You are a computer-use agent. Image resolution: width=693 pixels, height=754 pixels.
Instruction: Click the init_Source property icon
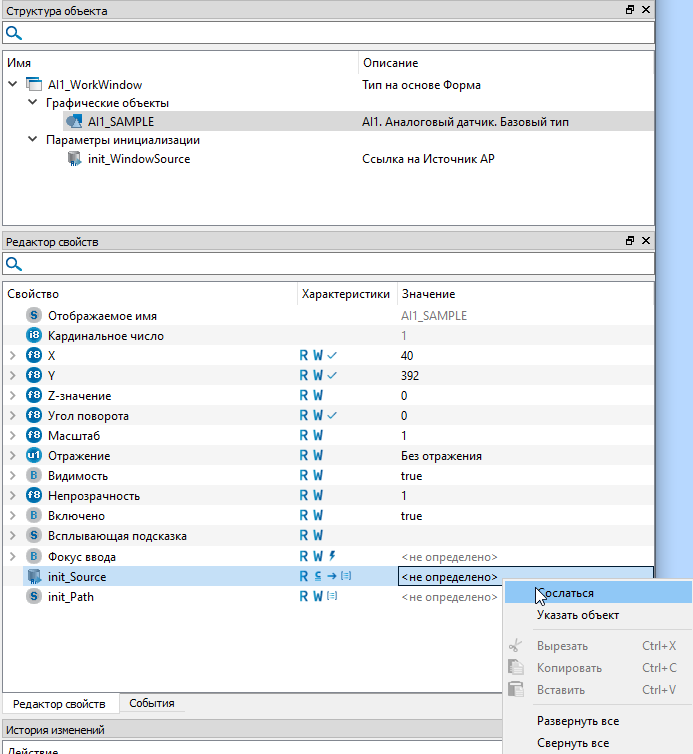coord(34,577)
